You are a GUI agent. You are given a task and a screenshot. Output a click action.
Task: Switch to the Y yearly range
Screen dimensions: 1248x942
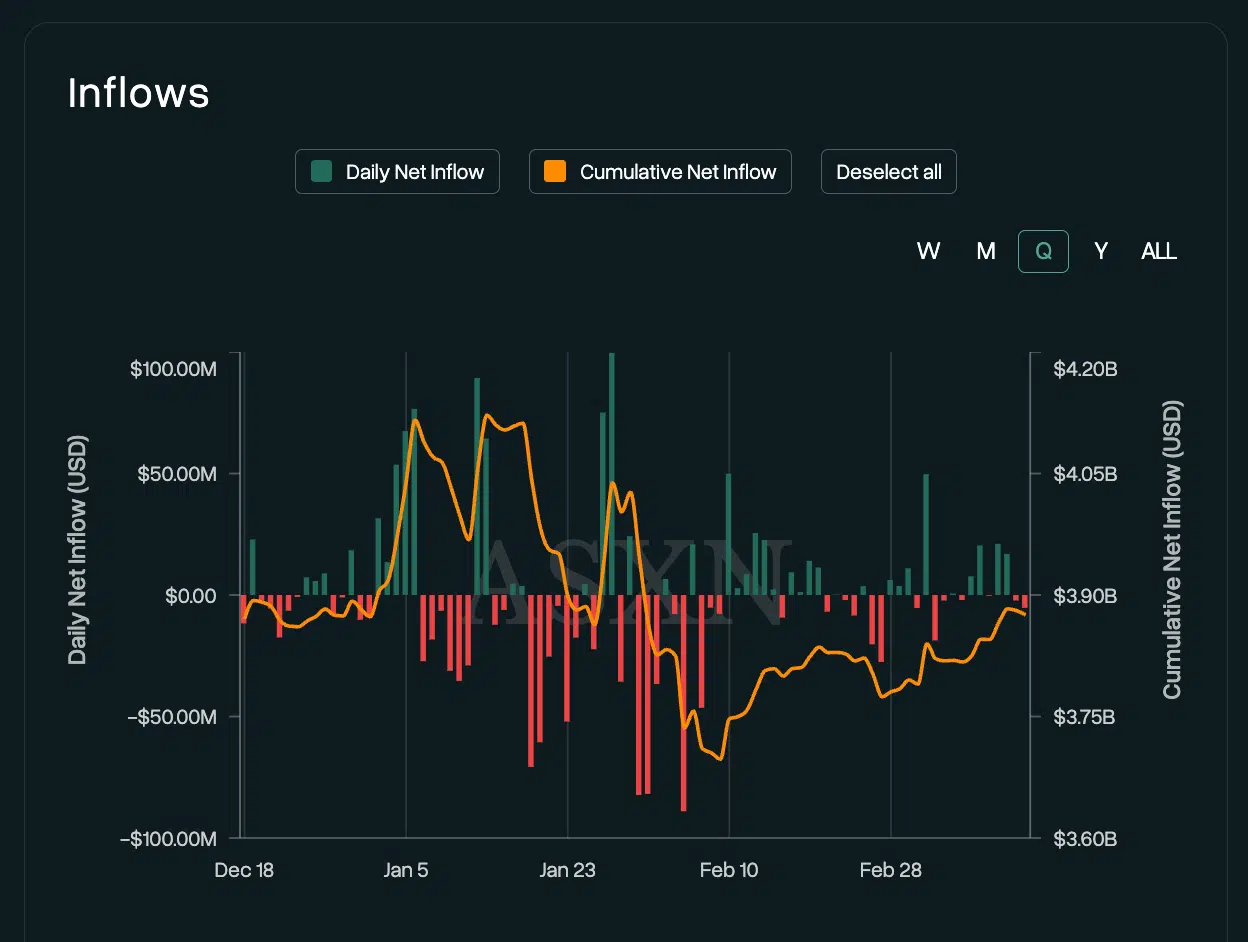click(1101, 251)
